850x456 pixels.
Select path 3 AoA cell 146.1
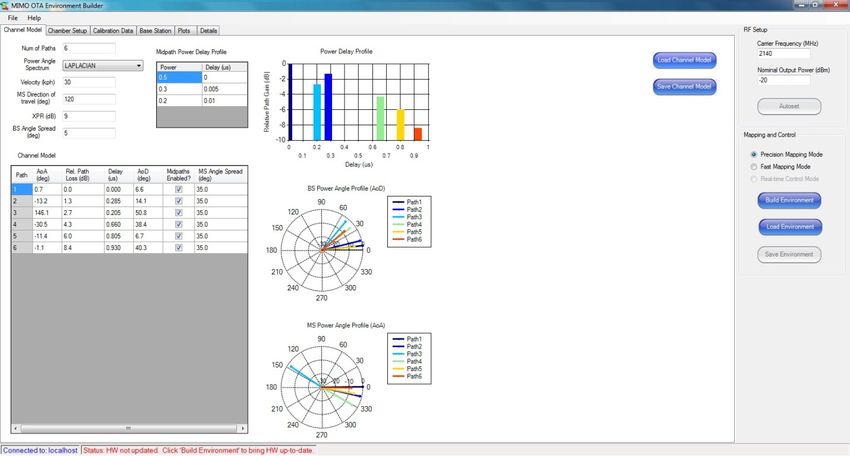(x=47, y=213)
